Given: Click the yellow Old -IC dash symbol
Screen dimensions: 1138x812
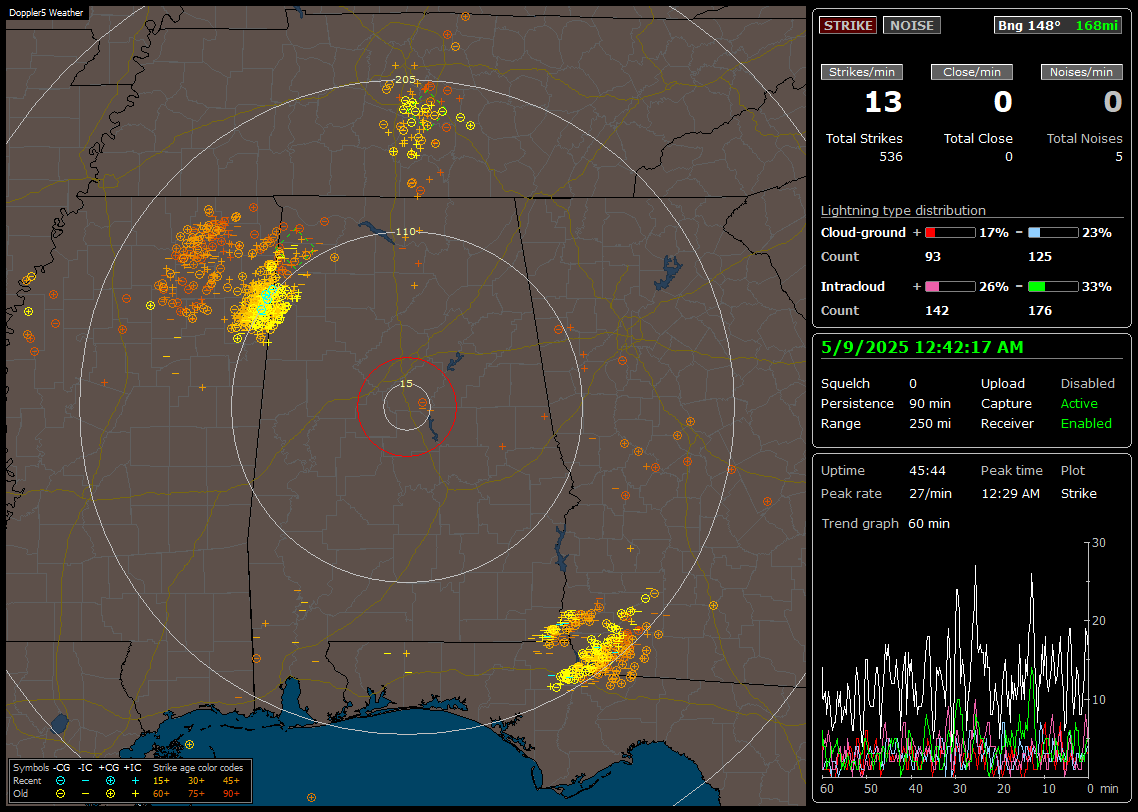Looking at the screenshot, I should tap(86, 794).
